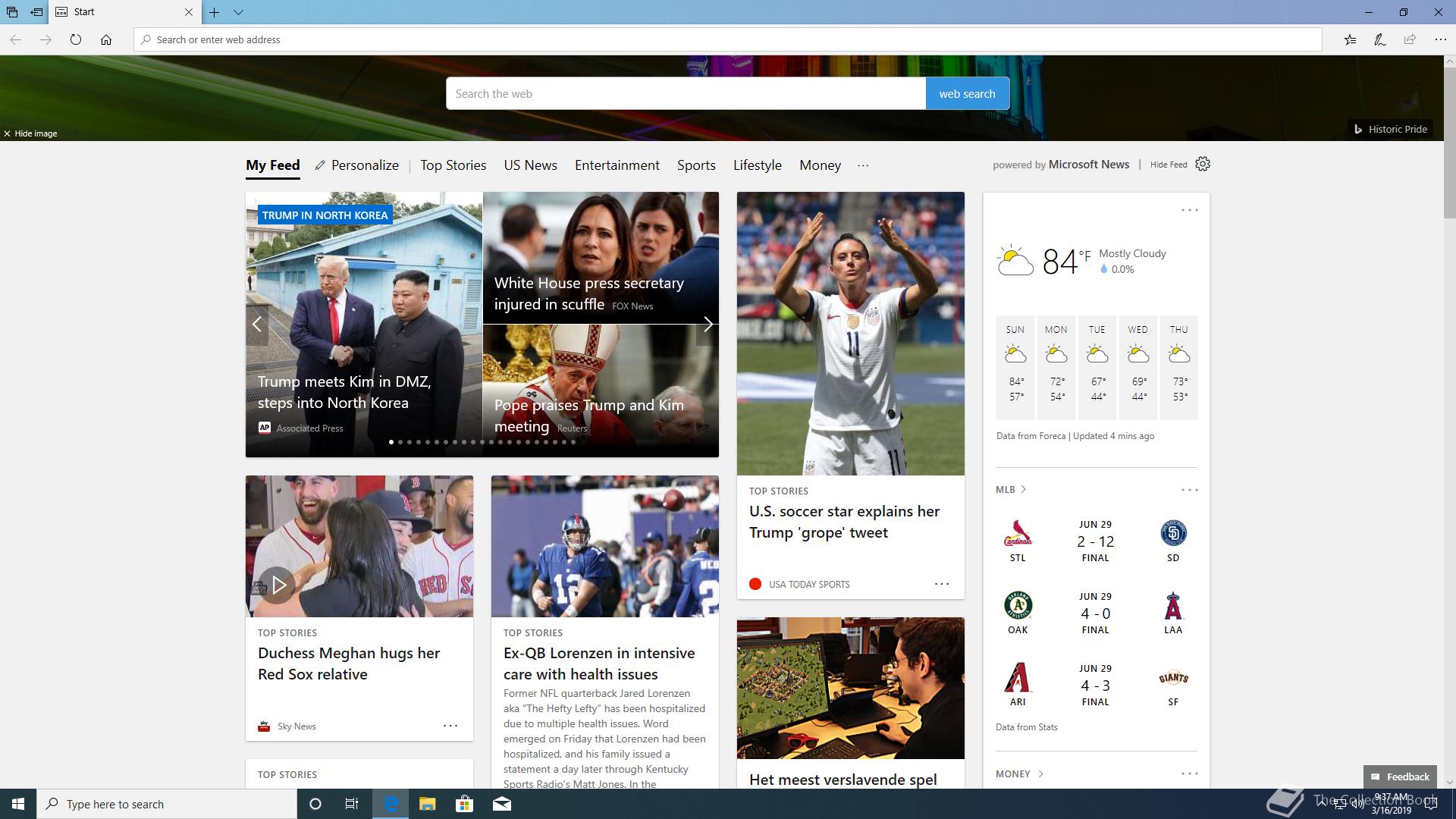Select the My Feed tab

coord(273,165)
